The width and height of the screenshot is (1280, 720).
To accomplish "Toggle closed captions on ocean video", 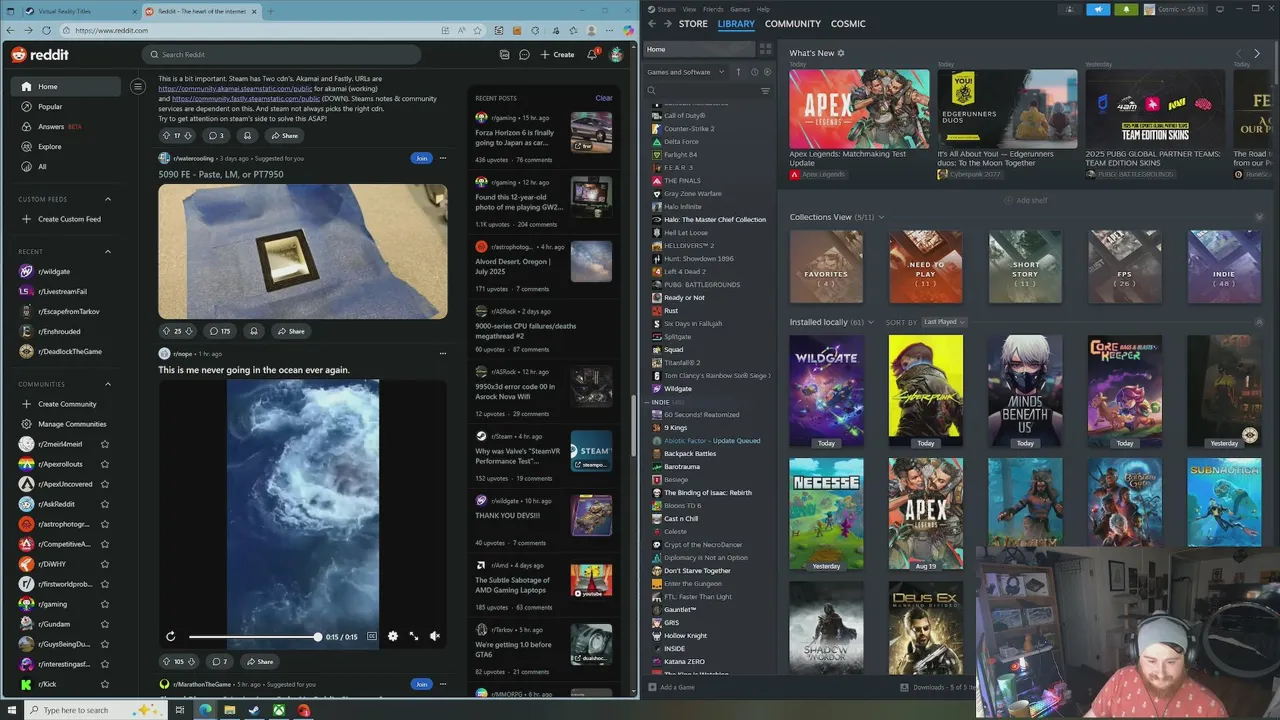I will 372,636.
